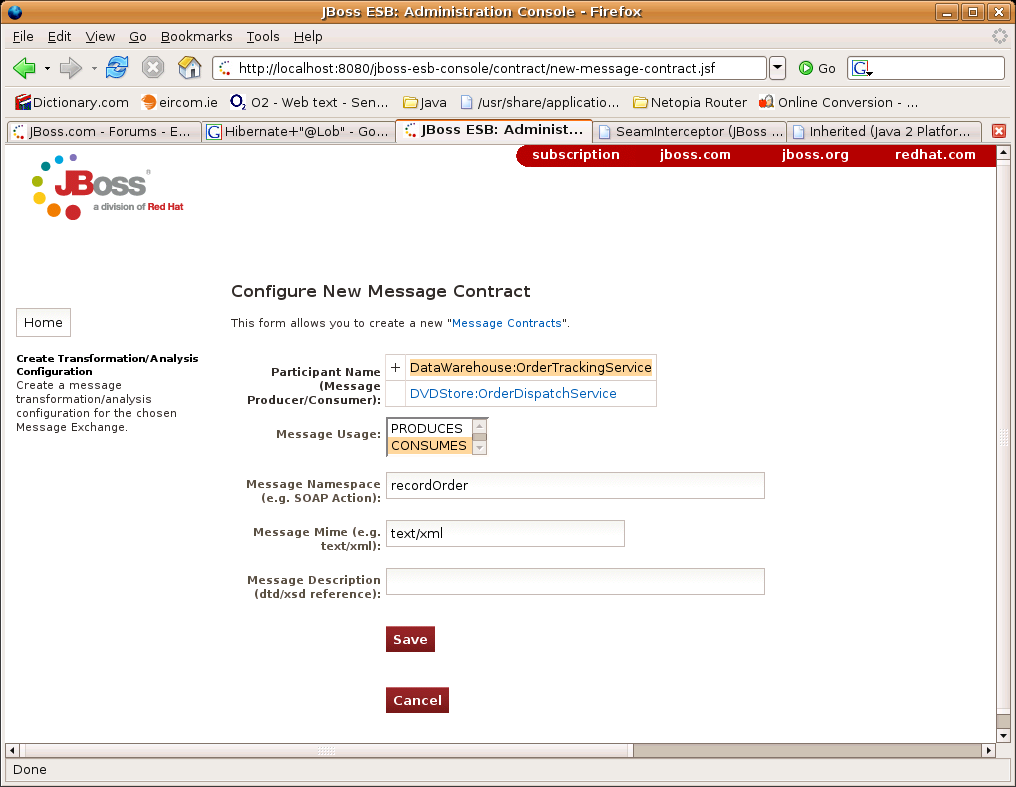Select DataWarehouse:OrderTrackingService participant

pos(530,368)
